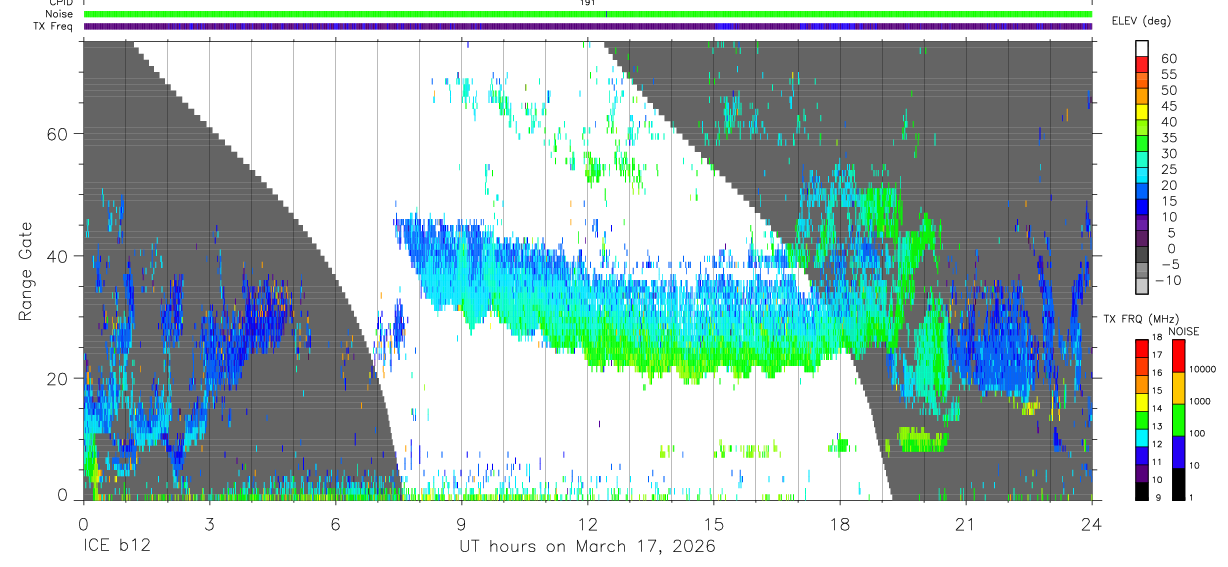Click the 6 tick on the UT hours axis
This screenshot has height=567, width=1228.
335,523
